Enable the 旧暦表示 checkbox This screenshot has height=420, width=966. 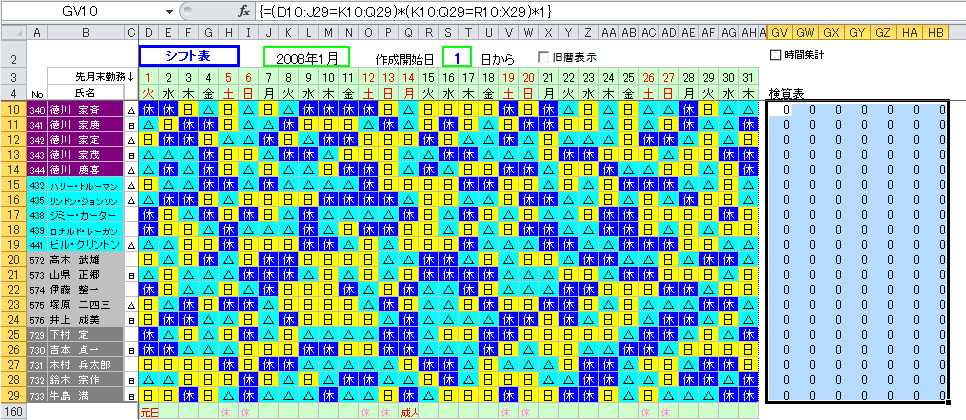click(x=545, y=57)
